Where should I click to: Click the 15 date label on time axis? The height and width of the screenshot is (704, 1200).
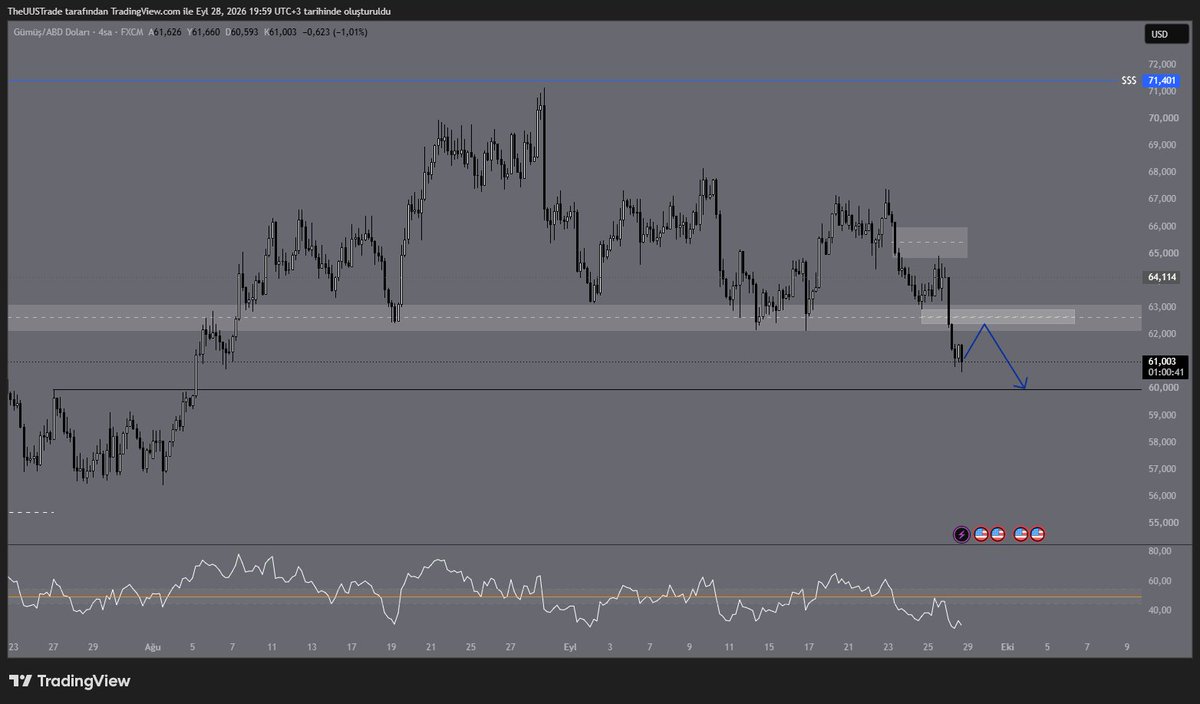(x=768, y=648)
